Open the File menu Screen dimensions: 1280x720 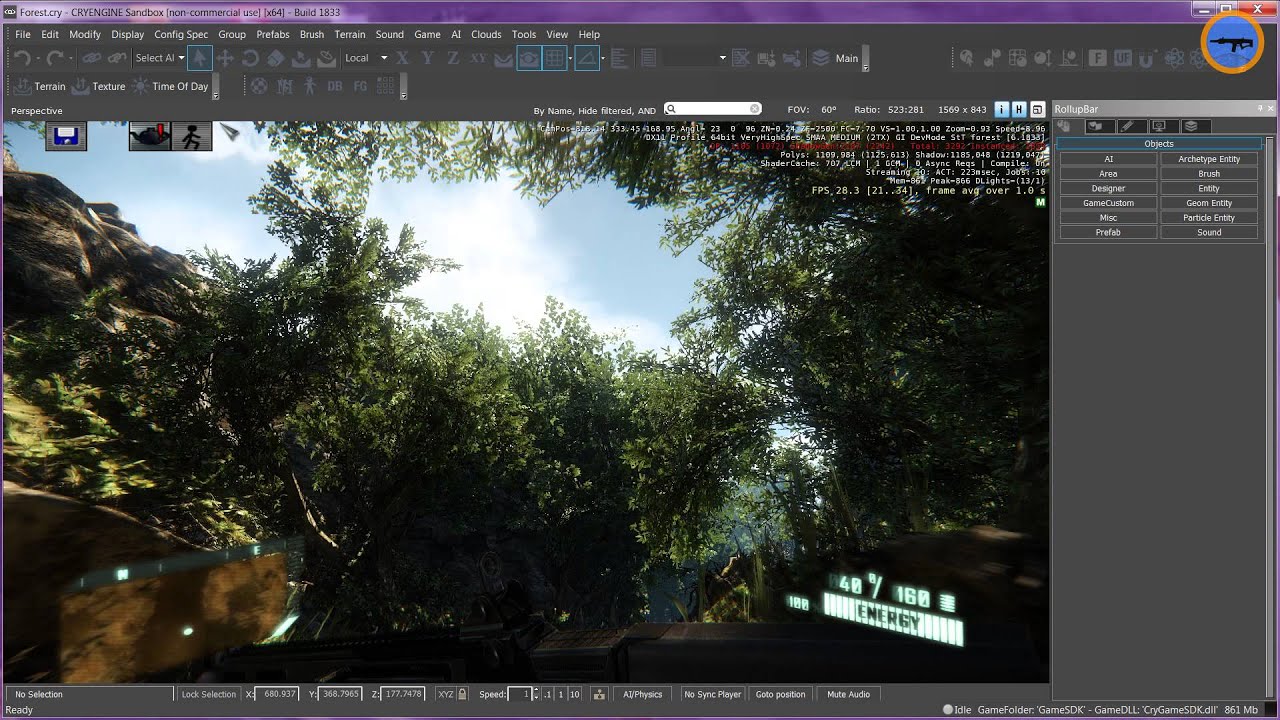click(x=23, y=34)
